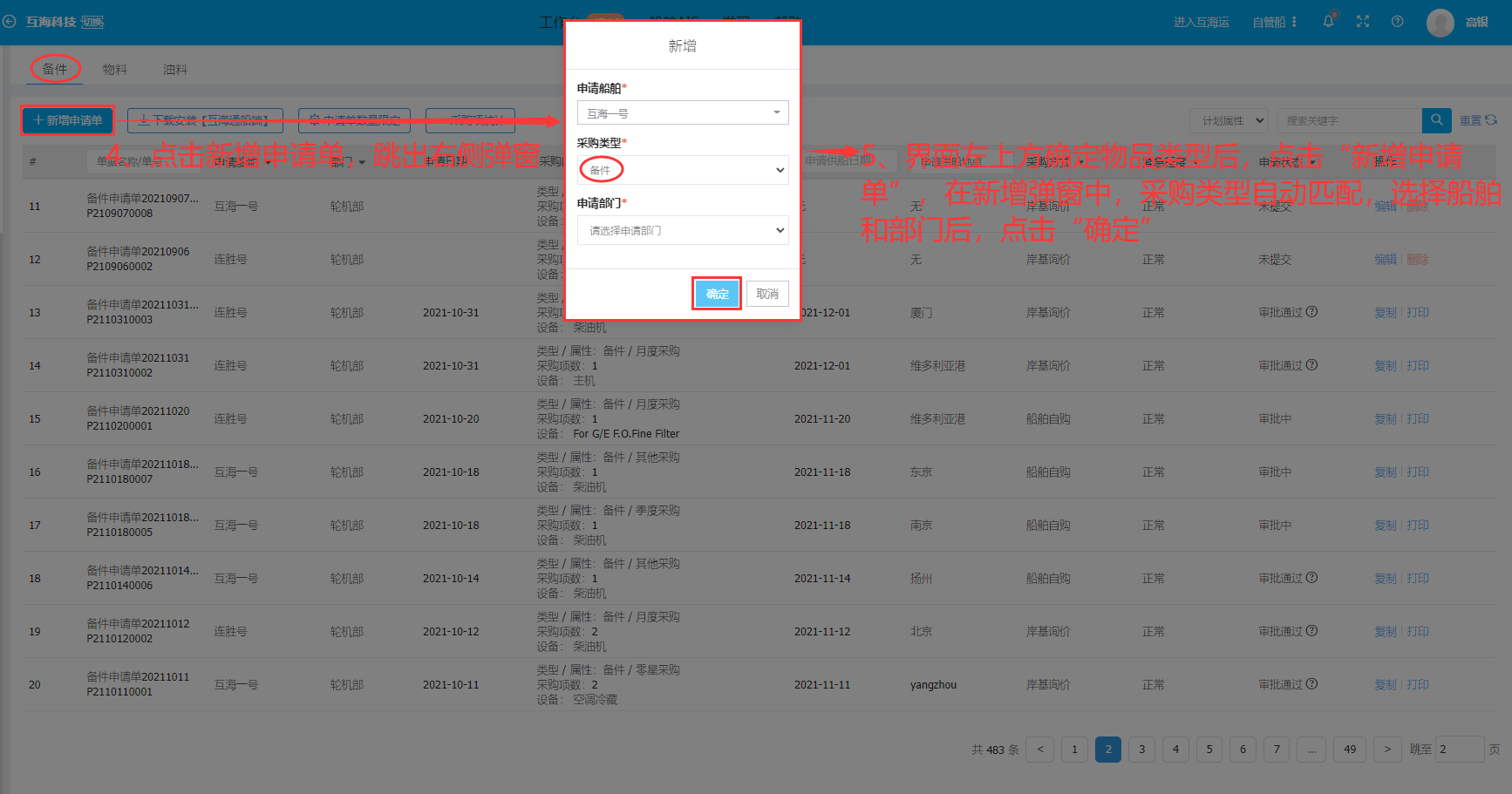1512x794 pixels.
Task: Click 备件申请单20211020 P2110200001 entry
Action: [x=138, y=418]
